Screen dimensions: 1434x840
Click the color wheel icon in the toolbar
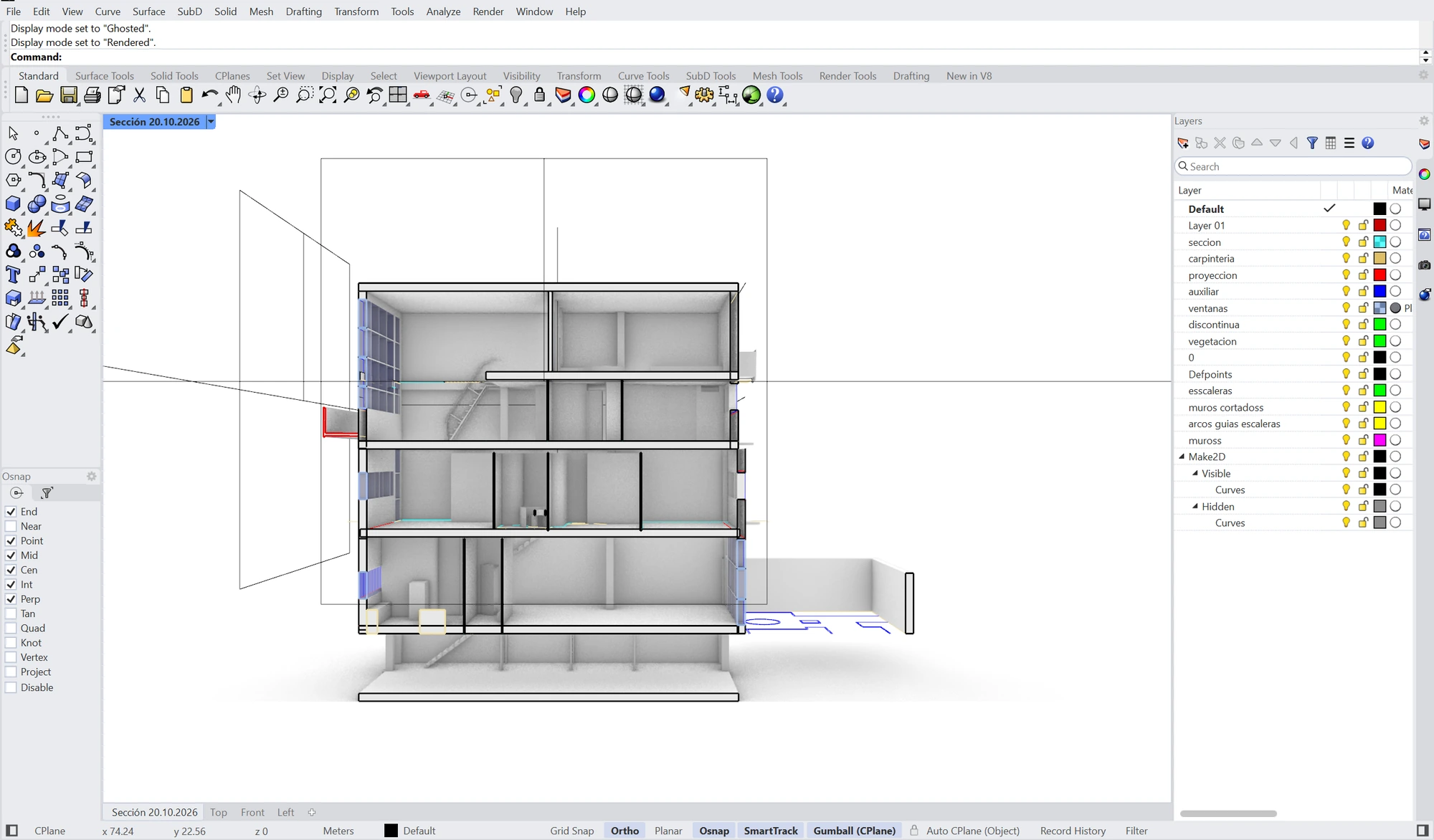click(x=587, y=95)
